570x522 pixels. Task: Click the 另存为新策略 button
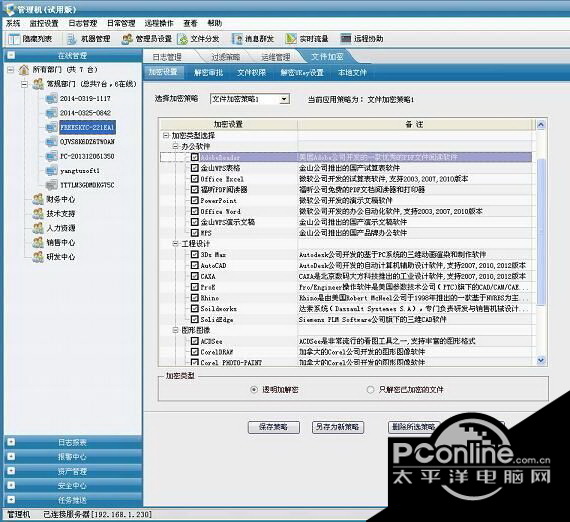tap(338, 427)
